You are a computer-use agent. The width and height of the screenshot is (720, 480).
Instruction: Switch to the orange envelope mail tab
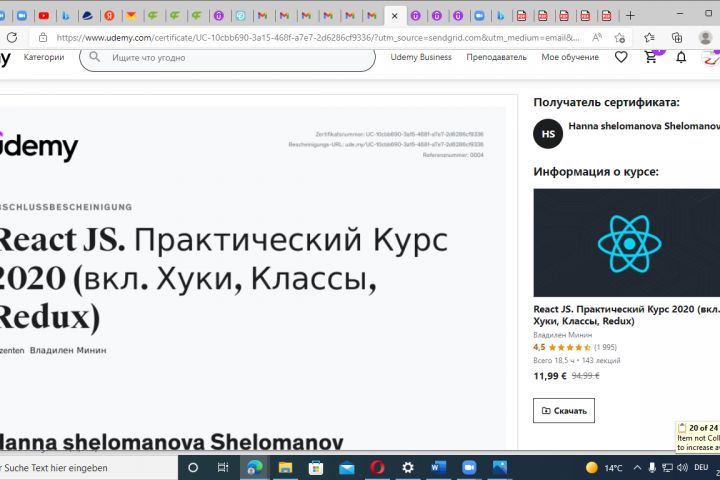(x=131, y=16)
